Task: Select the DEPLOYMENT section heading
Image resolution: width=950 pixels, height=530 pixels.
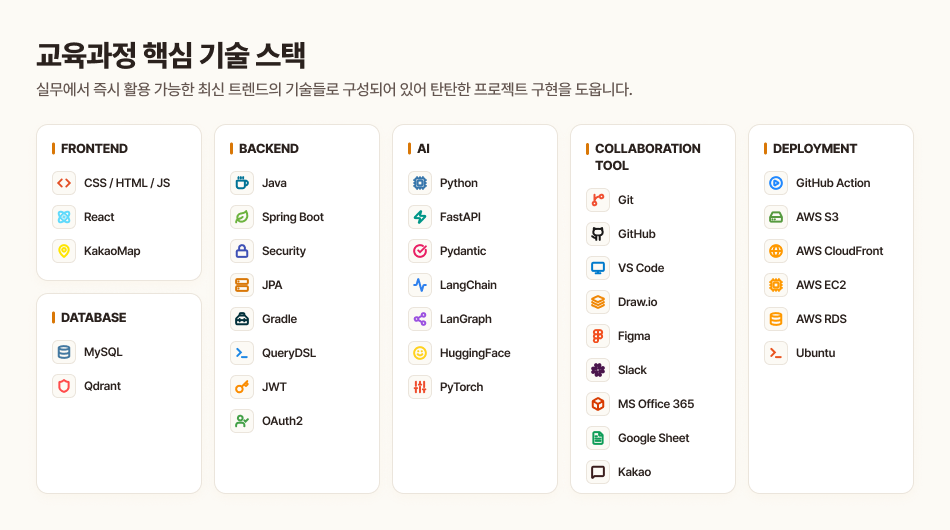Action: [815, 148]
